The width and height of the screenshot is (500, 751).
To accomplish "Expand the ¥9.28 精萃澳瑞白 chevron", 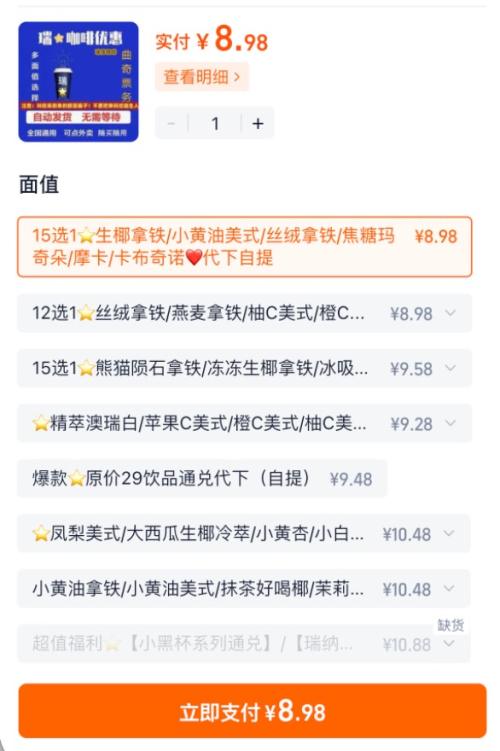I will pos(450,423).
